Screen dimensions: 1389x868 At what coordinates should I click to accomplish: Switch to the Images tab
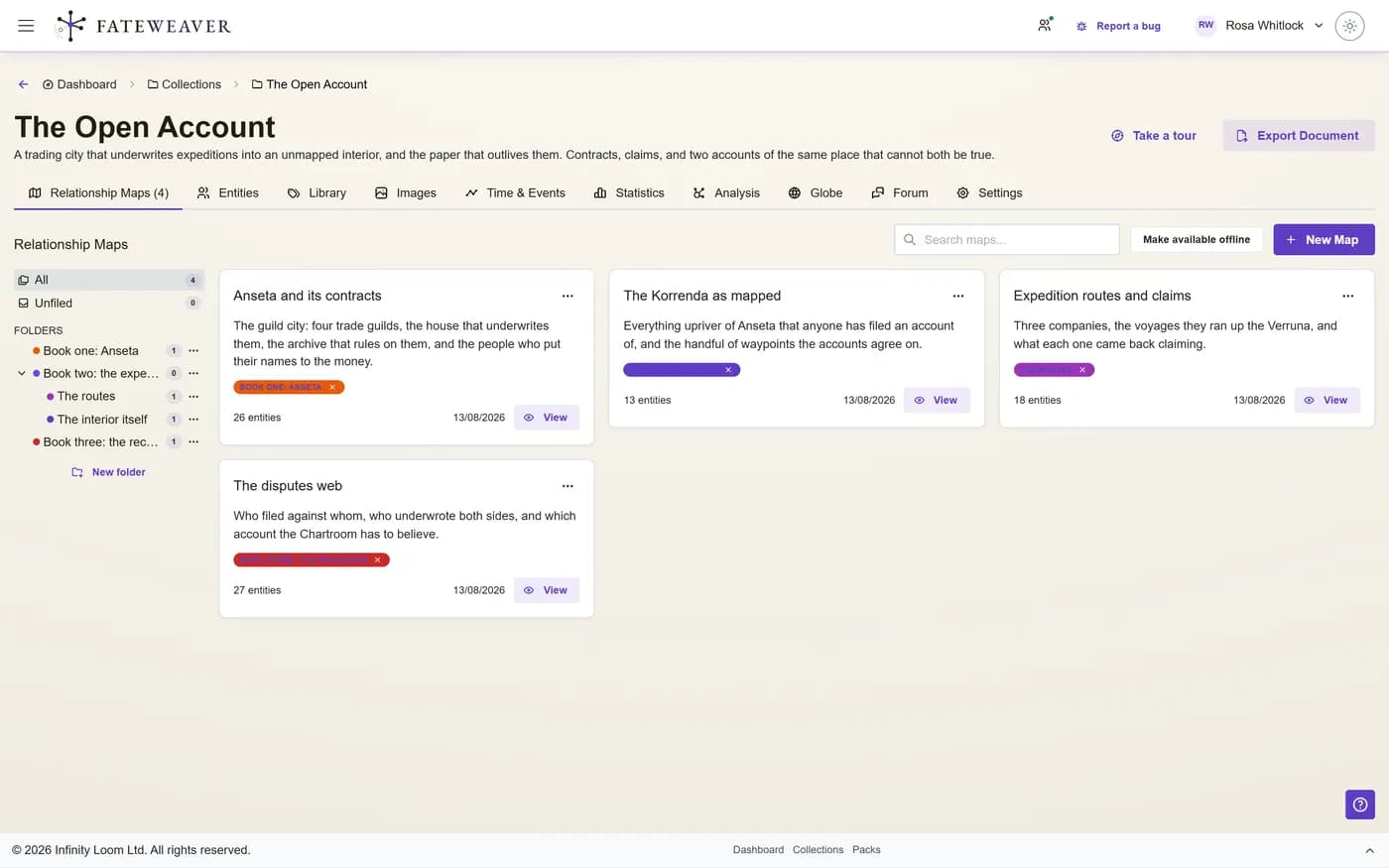click(x=406, y=192)
